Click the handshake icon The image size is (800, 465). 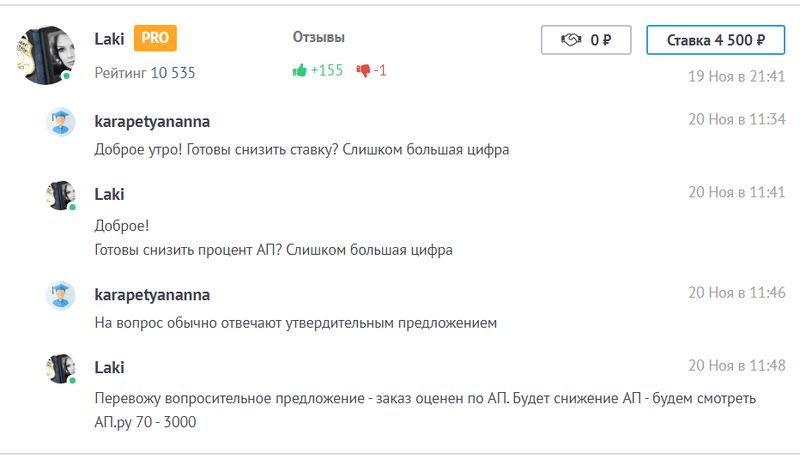point(572,40)
